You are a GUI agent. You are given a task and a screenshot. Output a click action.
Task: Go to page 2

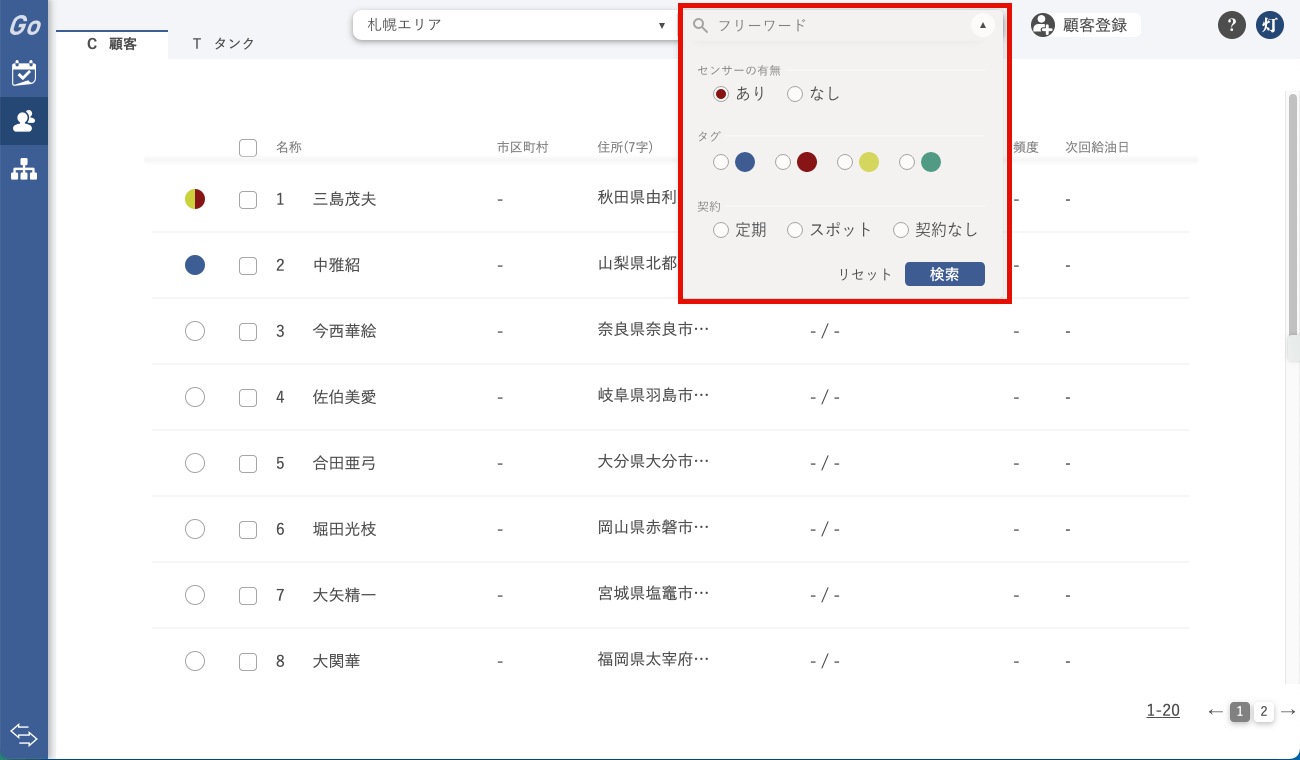point(1264,712)
